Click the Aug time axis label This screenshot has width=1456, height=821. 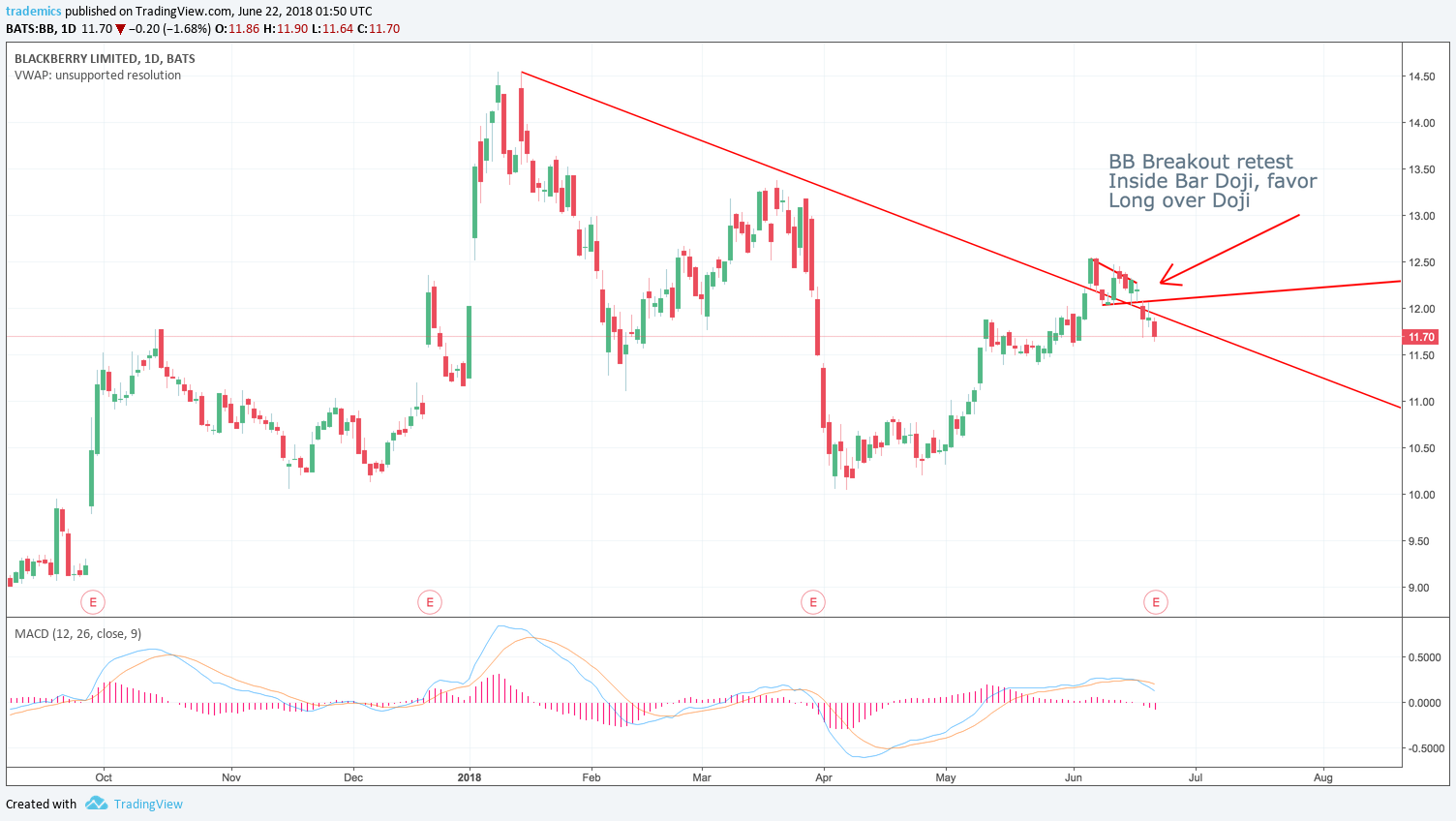[1323, 777]
